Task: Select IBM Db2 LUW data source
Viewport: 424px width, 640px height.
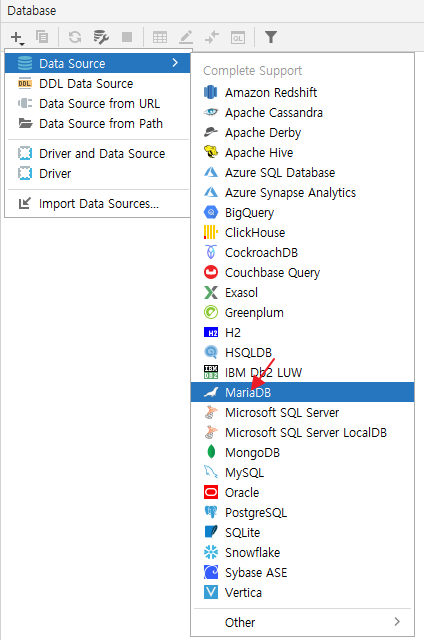Action: (302, 373)
